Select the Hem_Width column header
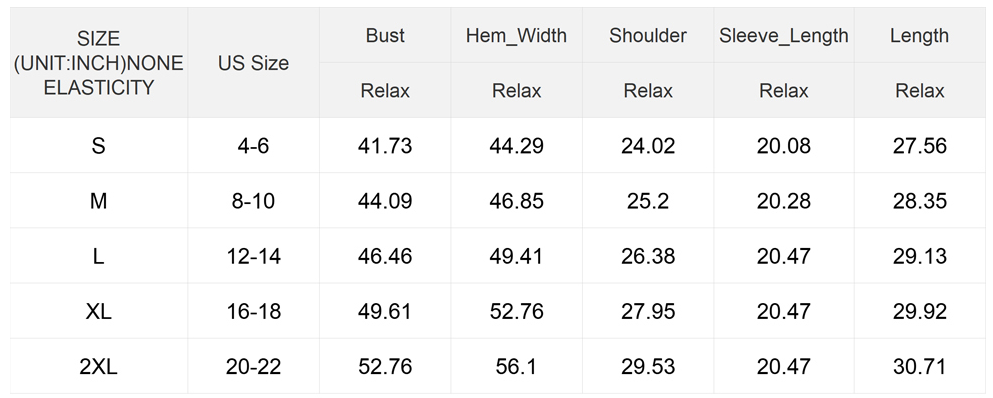This screenshot has height=398, width=993. click(x=516, y=35)
